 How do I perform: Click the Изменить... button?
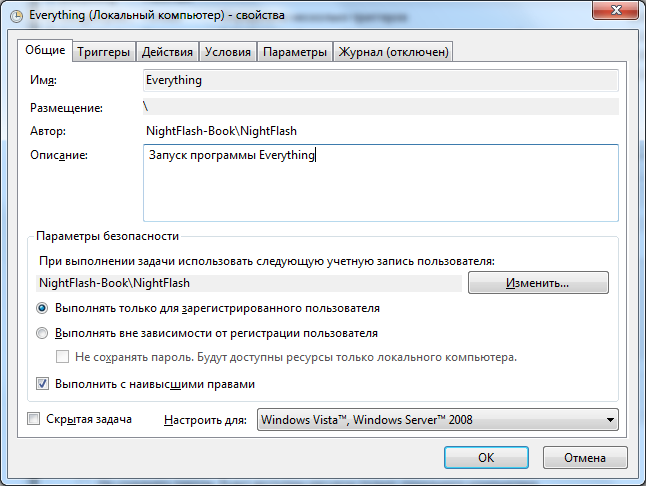point(538,283)
